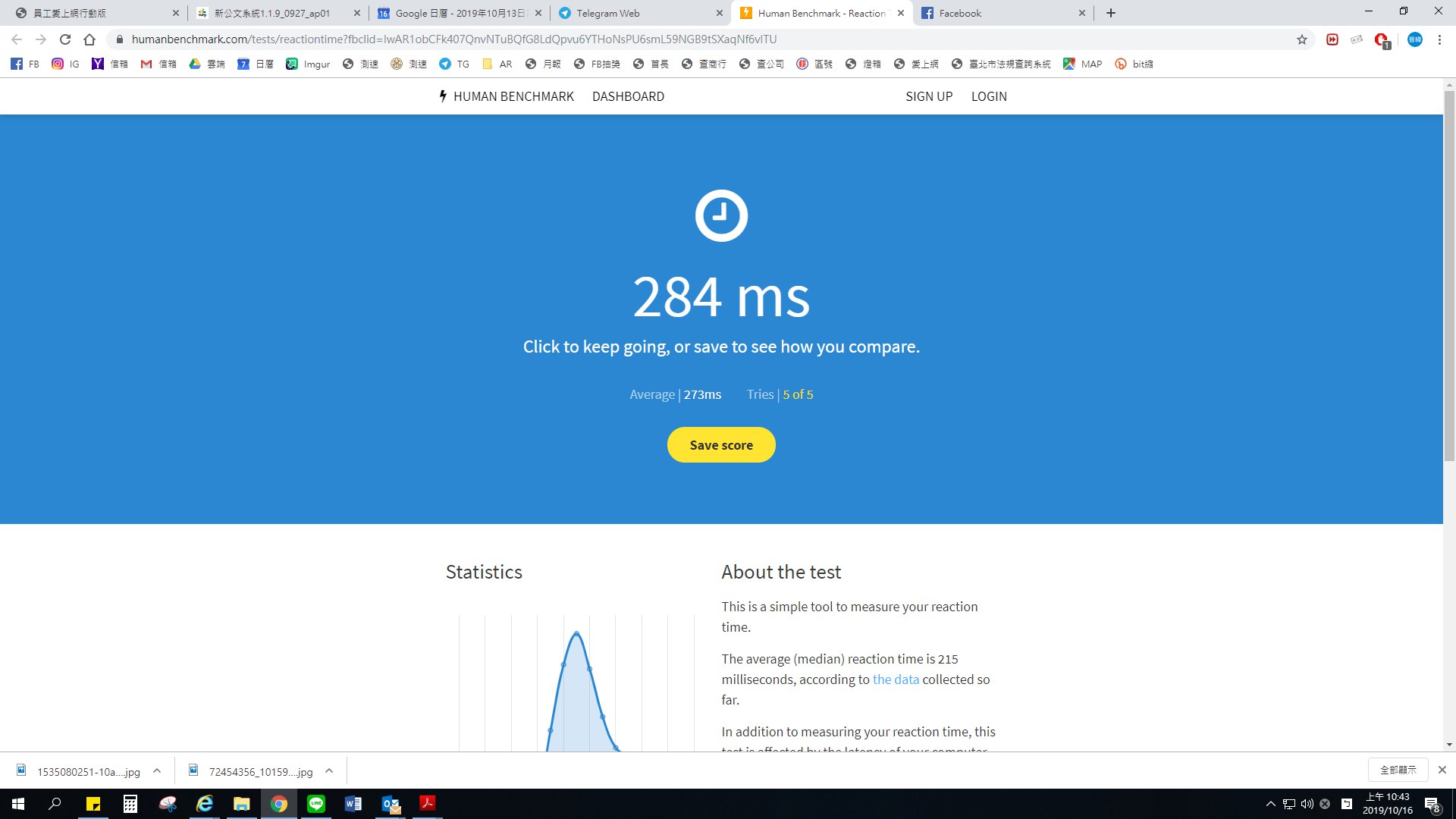The width and height of the screenshot is (1456, 819).
Task: Open the Imgur bookmark
Action: [x=308, y=64]
